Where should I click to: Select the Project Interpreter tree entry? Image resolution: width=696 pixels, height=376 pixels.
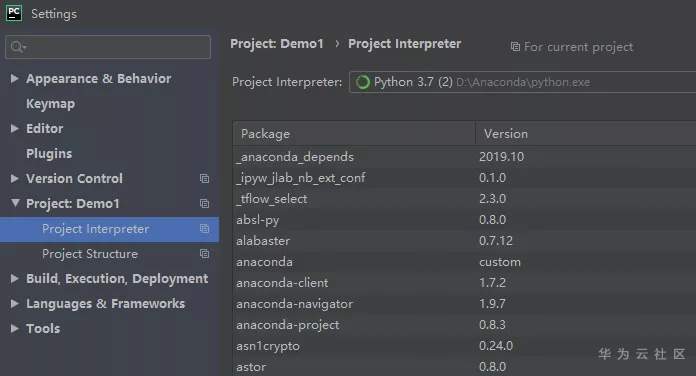(x=109, y=229)
